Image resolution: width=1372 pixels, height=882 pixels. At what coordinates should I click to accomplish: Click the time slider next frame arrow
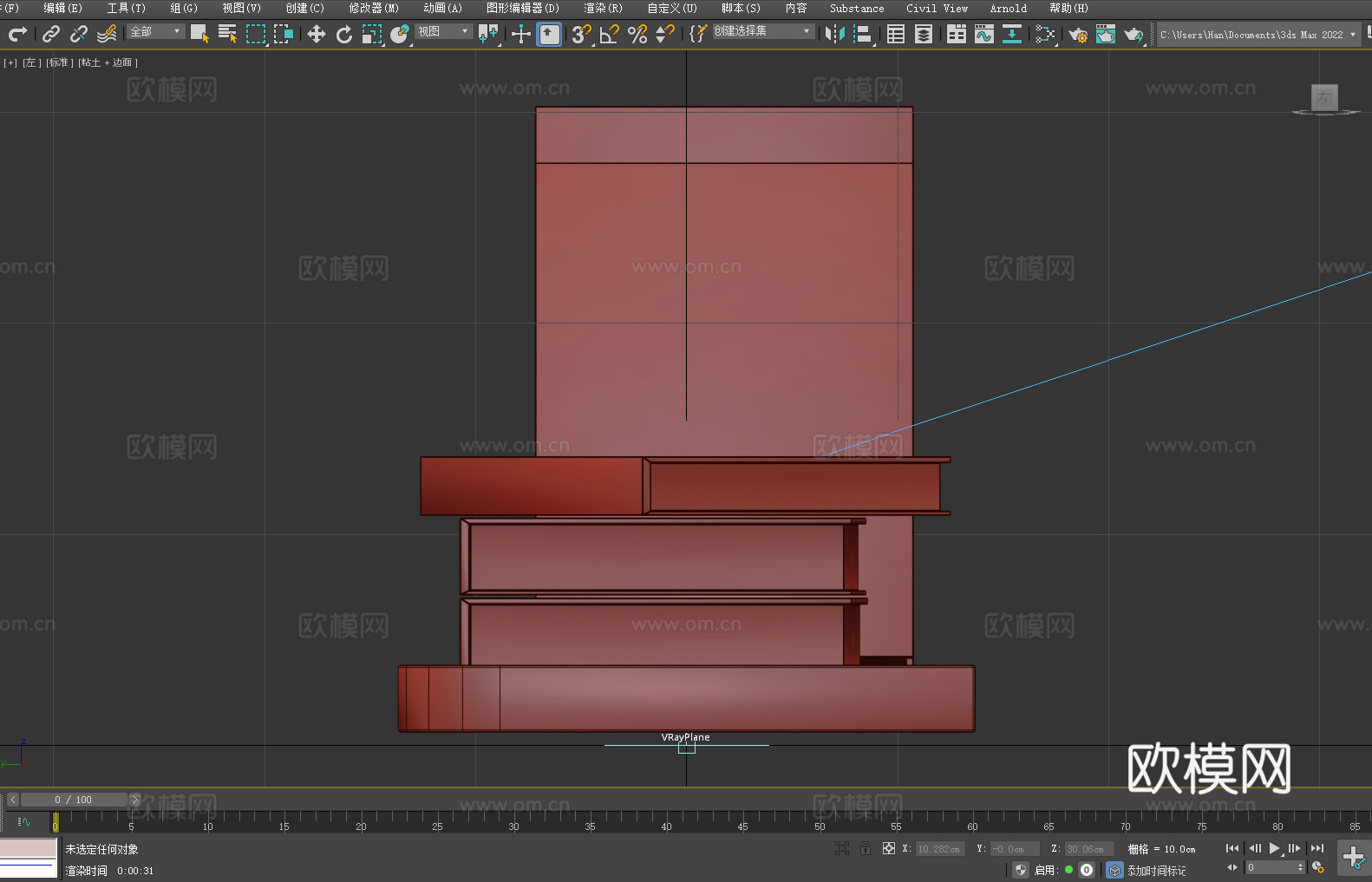(x=134, y=800)
